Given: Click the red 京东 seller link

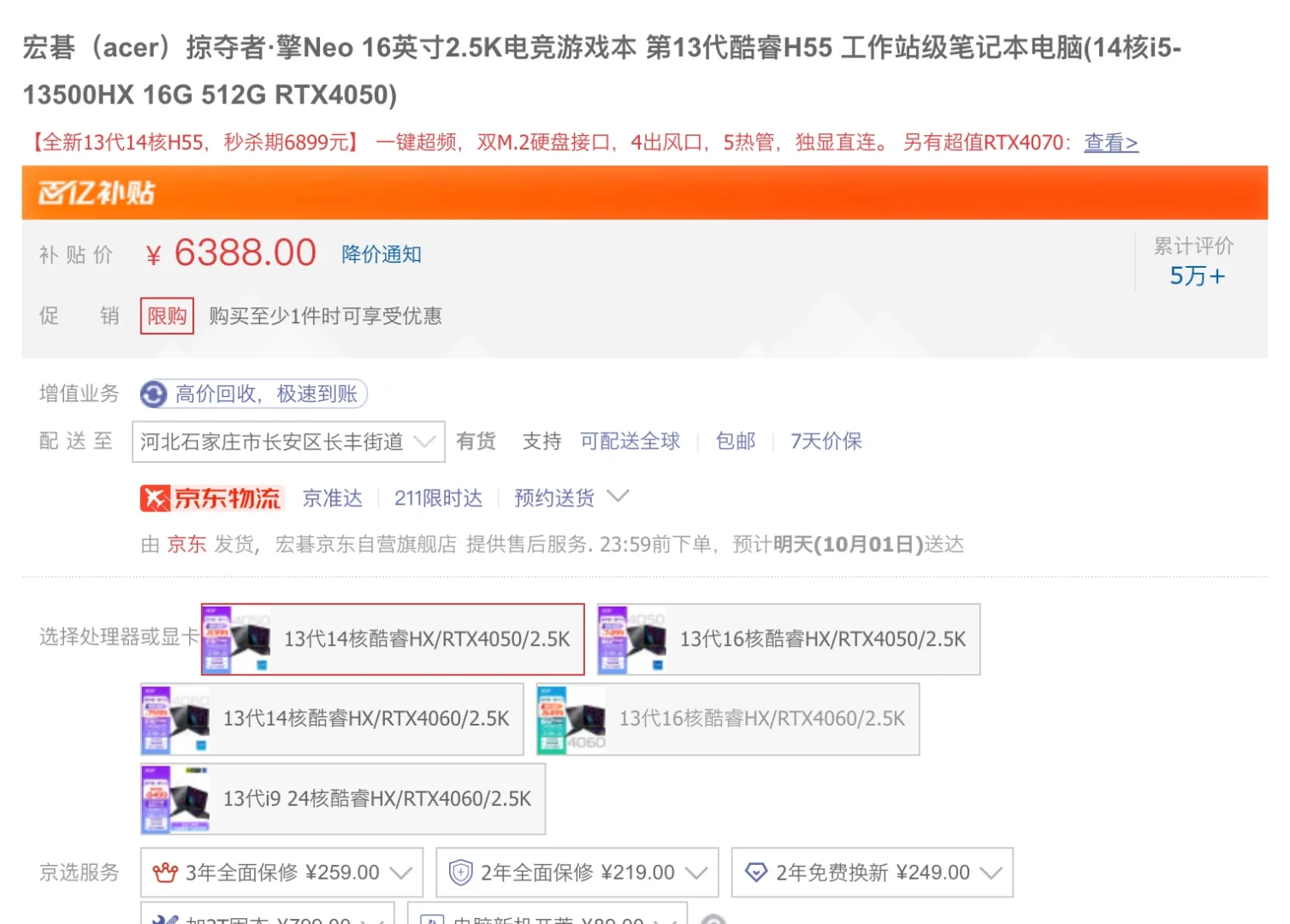Looking at the screenshot, I should coord(186,544).
